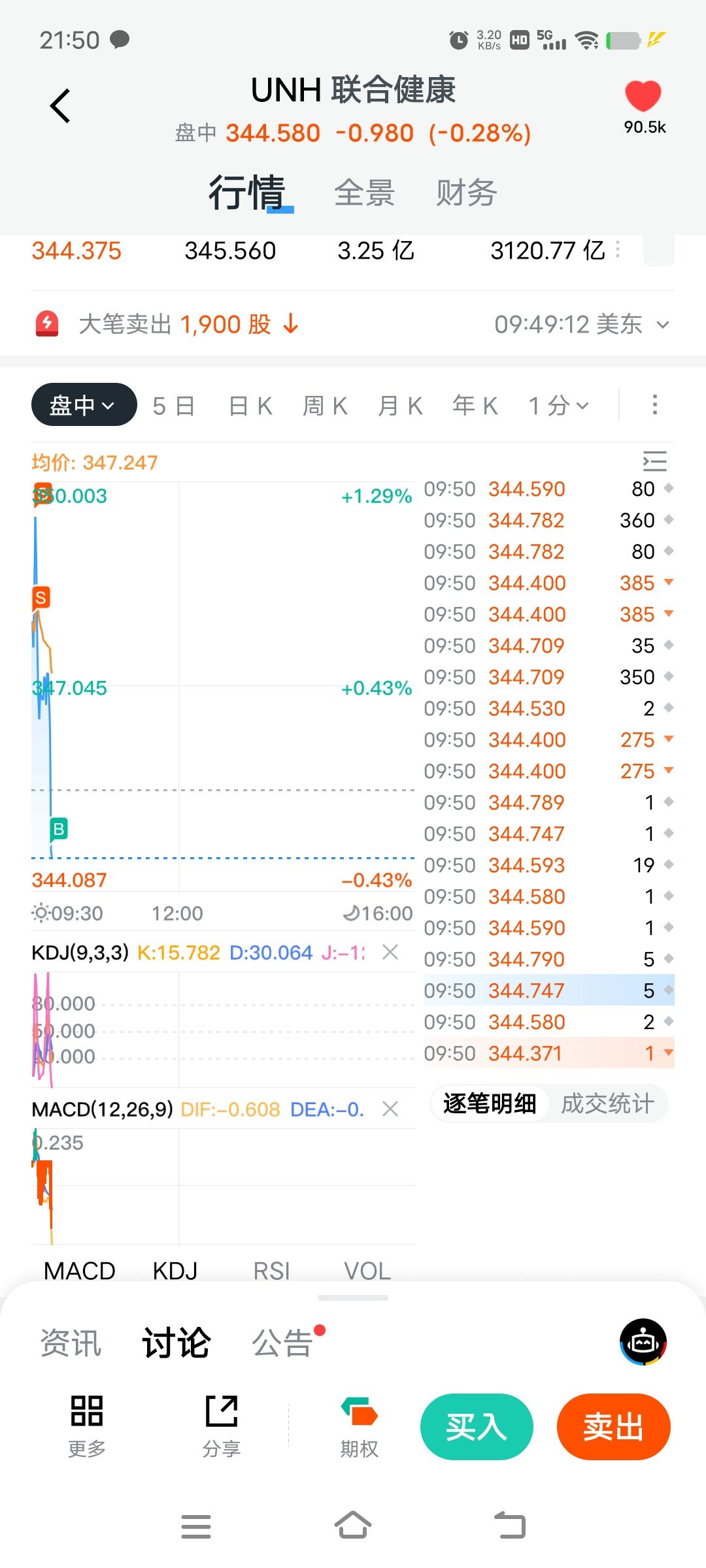Switch to the 财务 tab

pos(466,193)
